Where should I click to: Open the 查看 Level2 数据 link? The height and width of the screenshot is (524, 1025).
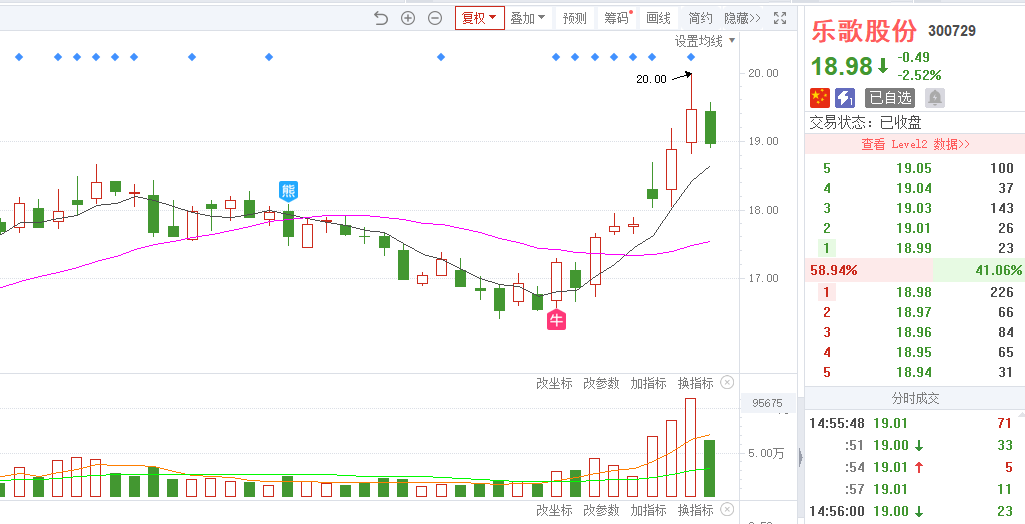pos(915,144)
